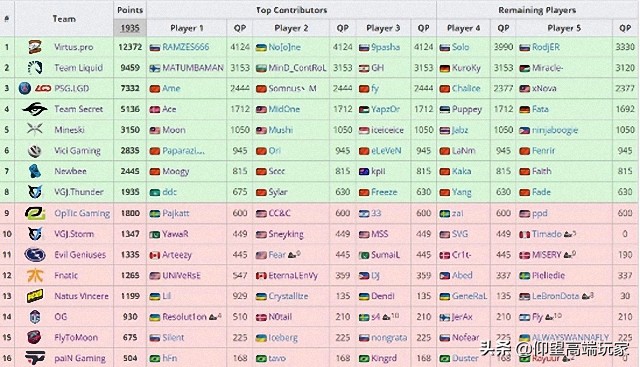Click the flag next to Puppey
The height and width of the screenshot is (367, 640).
click(x=444, y=110)
